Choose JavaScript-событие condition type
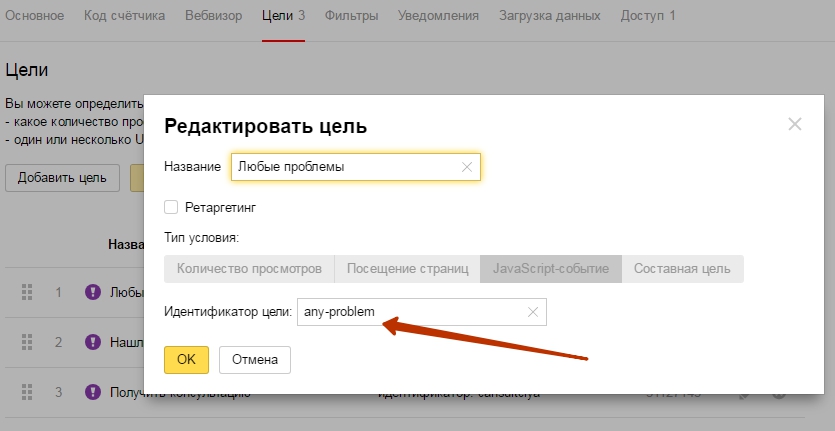Screen dimensions: 835x431 [x=550, y=269]
